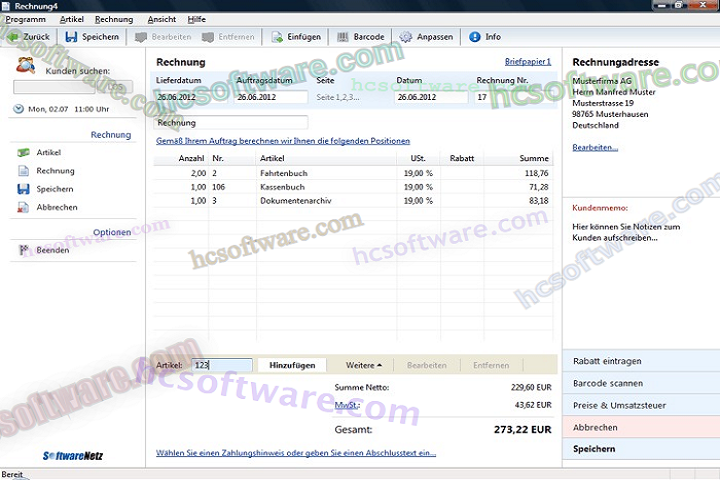
Task: Click the Artikel number input field
Action: tap(222, 365)
